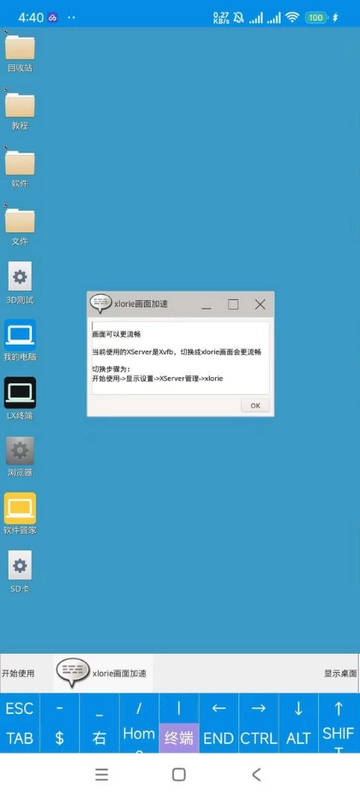Click the line 开始使用->显示设置->XServer管理->xlorie
The width and height of the screenshot is (360, 792).
pyautogui.click(x=158, y=378)
